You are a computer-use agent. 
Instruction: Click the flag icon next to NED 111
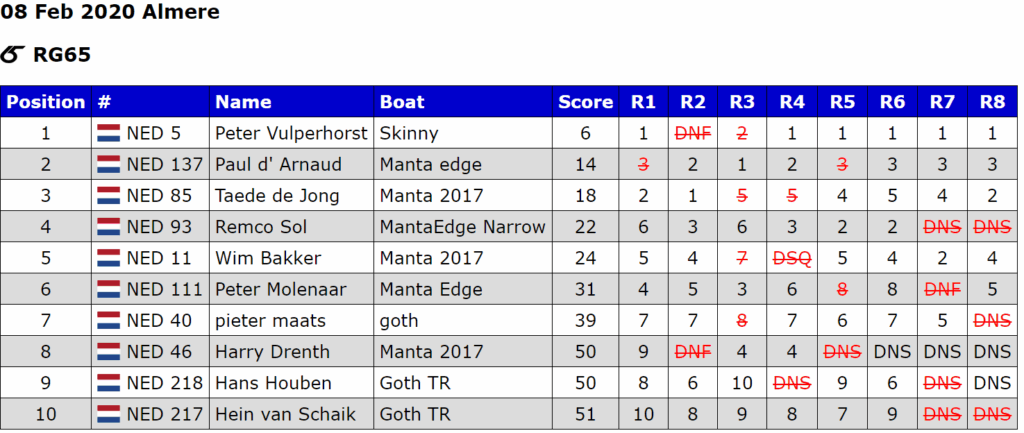(108, 290)
